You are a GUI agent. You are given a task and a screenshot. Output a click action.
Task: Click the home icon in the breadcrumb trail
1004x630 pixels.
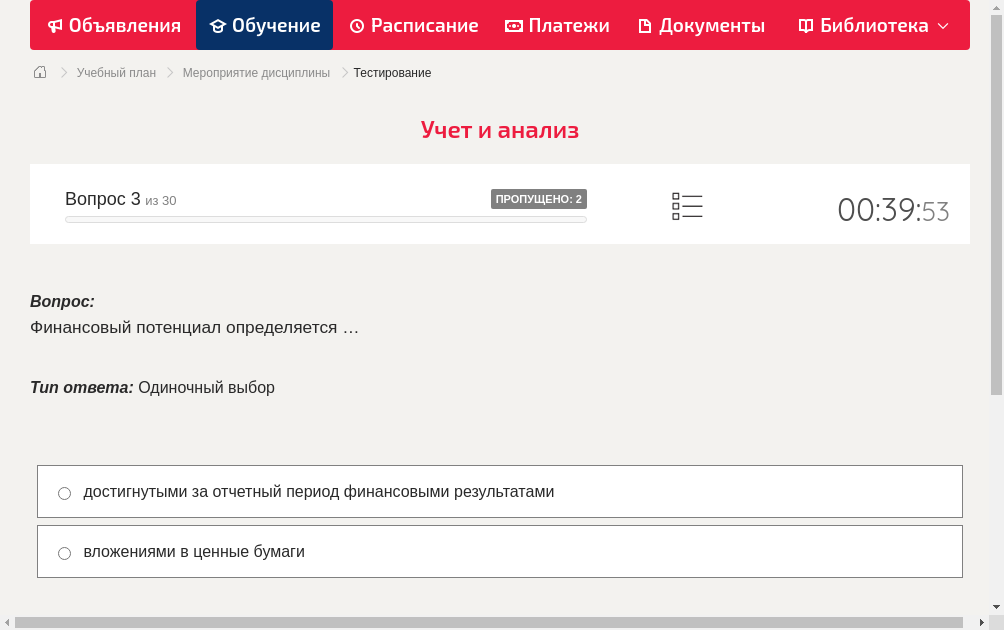[x=39, y=72]
